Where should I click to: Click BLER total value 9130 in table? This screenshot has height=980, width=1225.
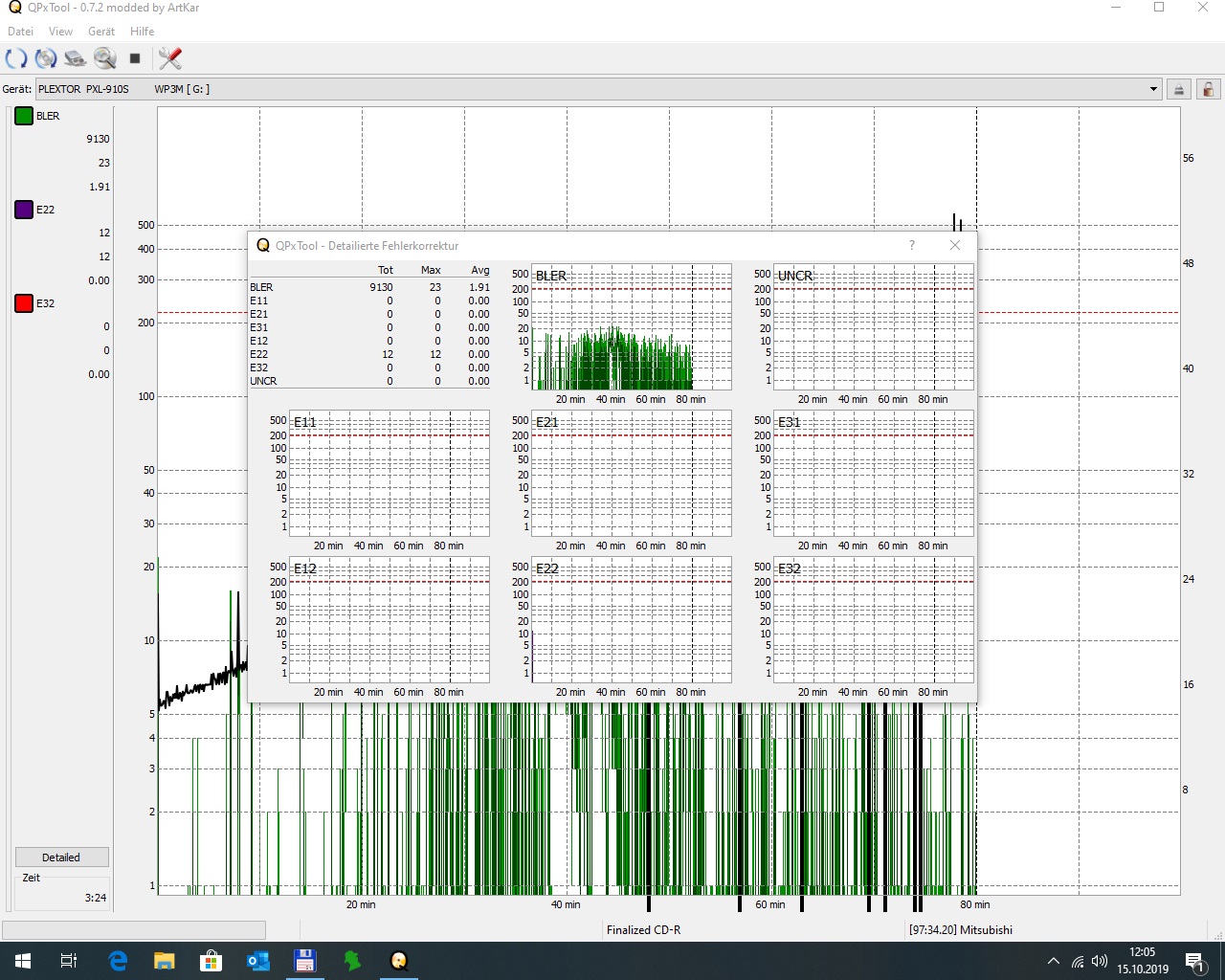click(381, 287)
